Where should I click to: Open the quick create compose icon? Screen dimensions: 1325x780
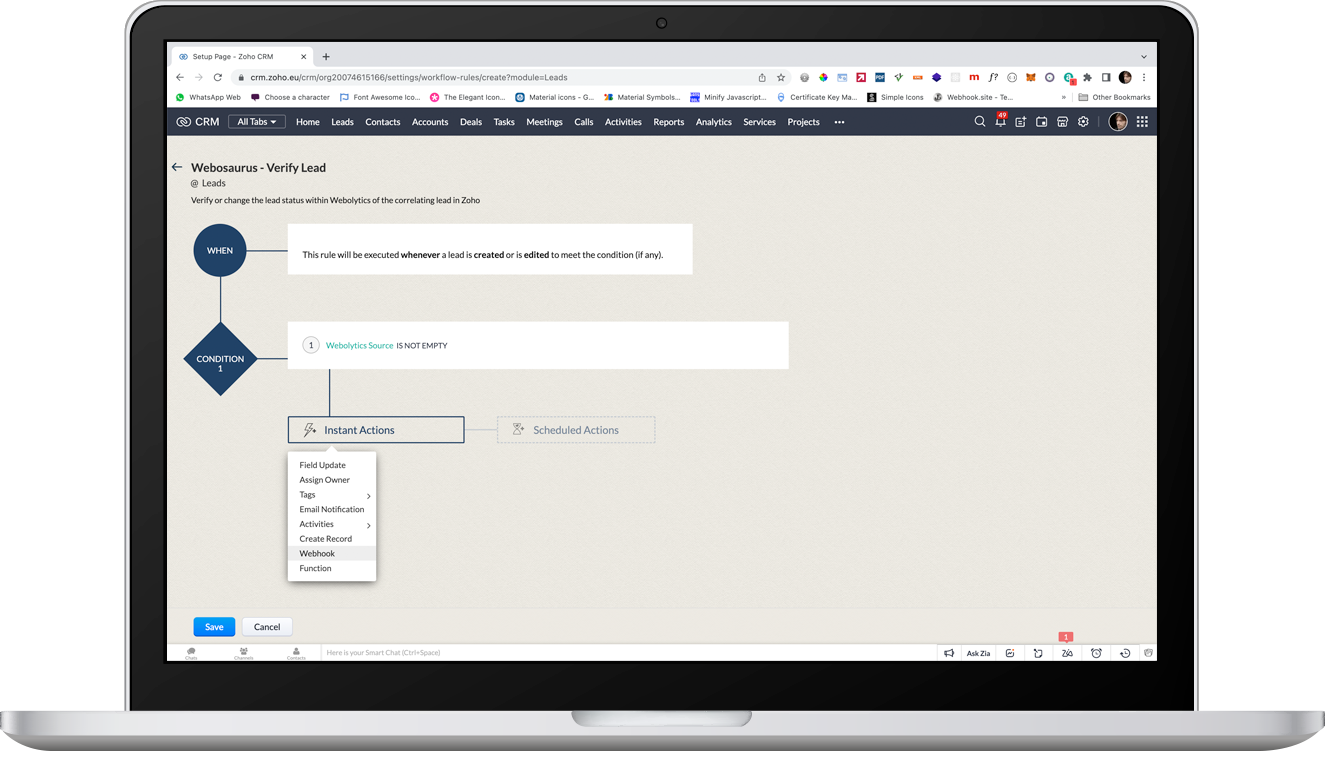point(1022,121)
